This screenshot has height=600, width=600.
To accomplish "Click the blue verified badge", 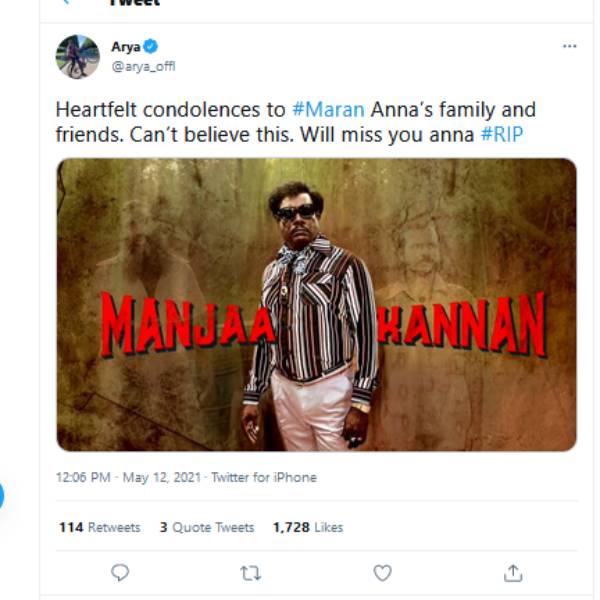I will [151, 46].
